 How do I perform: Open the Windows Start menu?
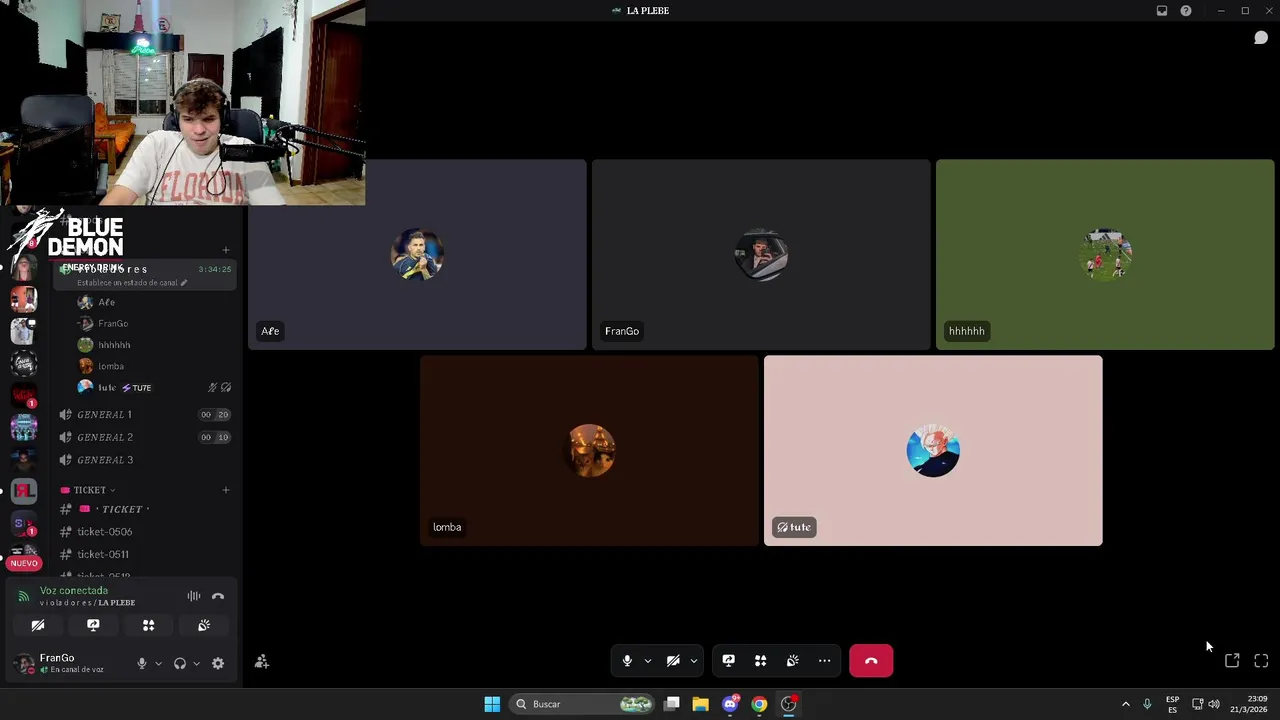pos(492,704)
